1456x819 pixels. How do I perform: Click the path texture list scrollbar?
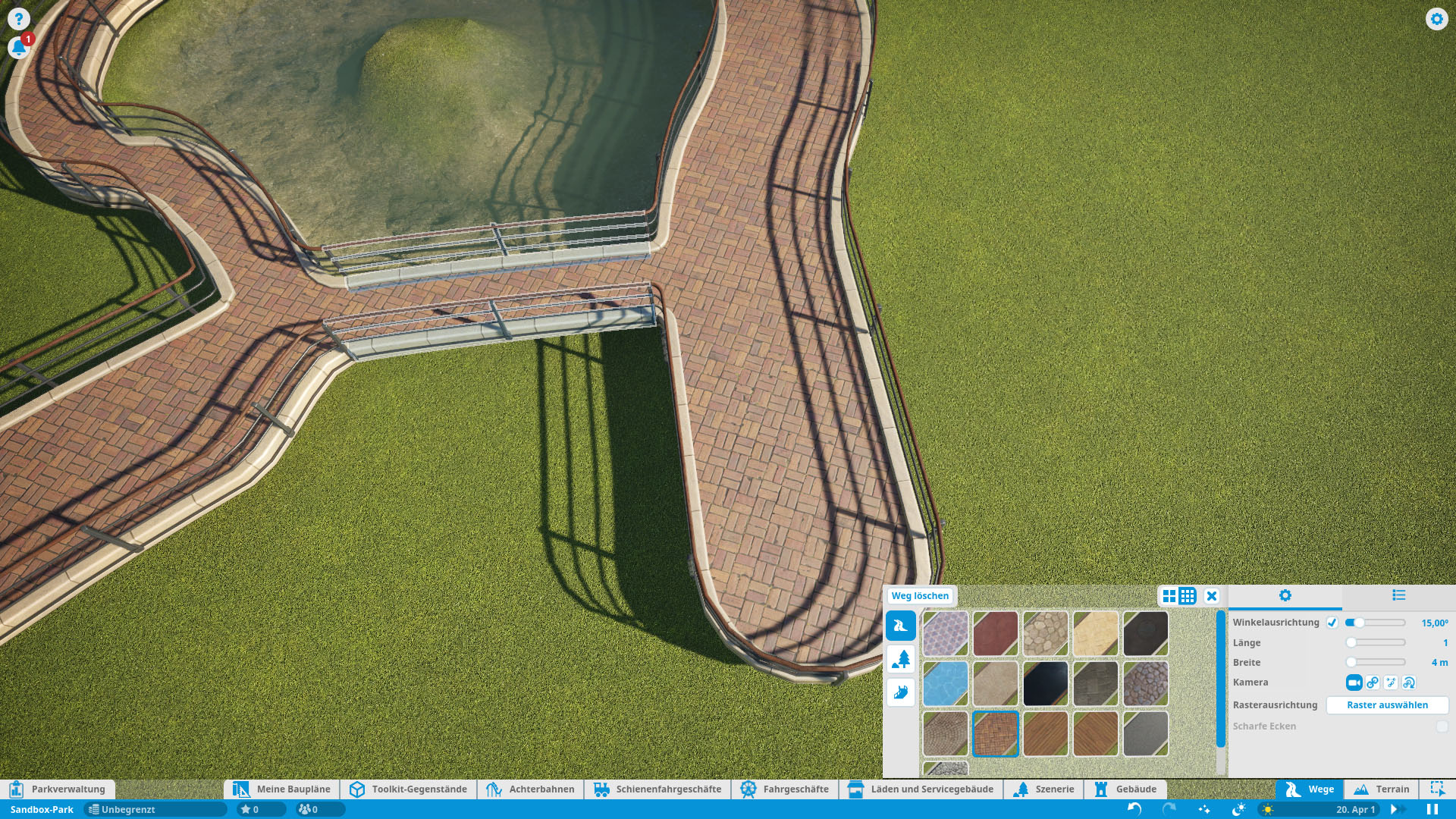click(x=1220, y=679)
